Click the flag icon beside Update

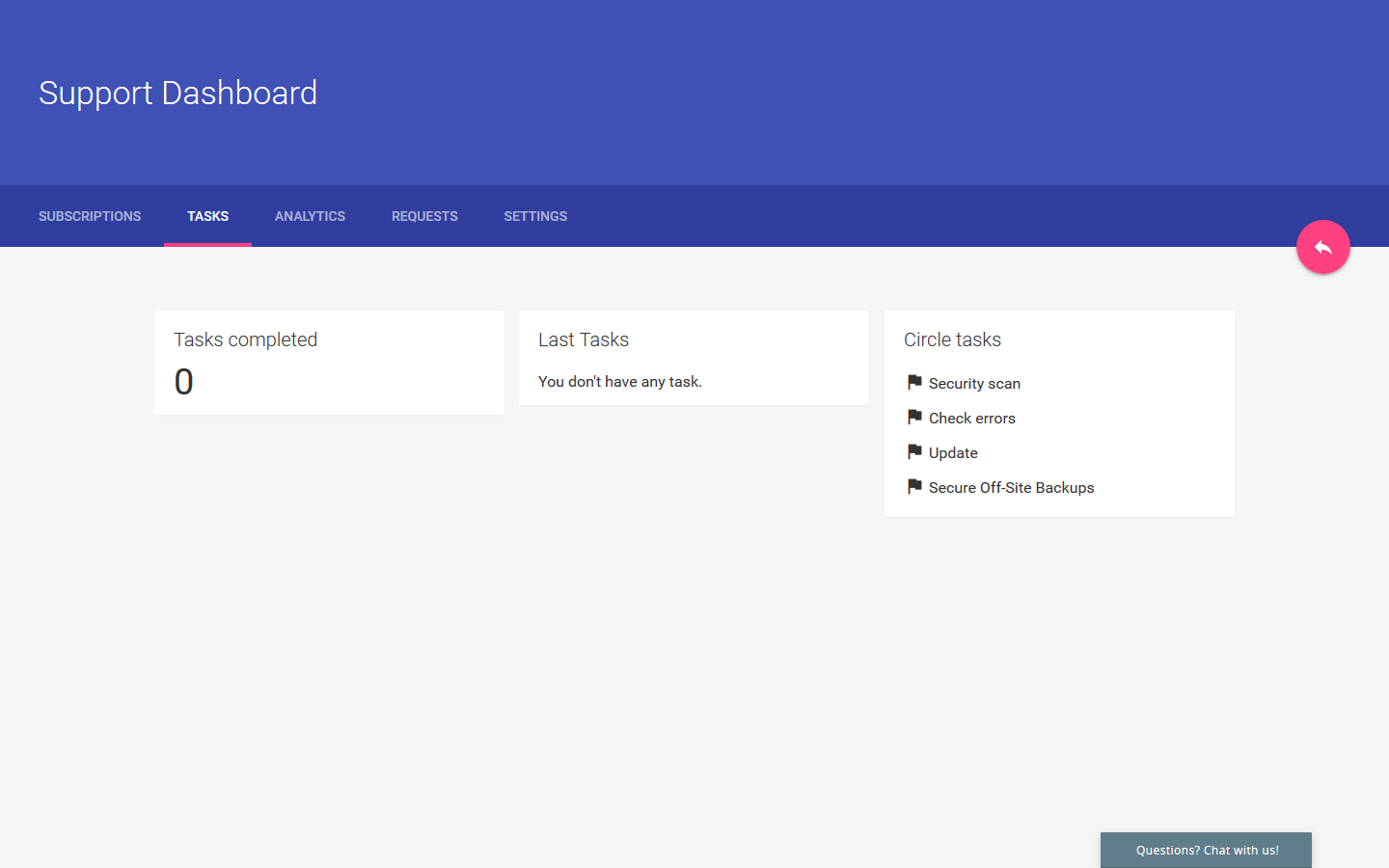click(914, 451)
